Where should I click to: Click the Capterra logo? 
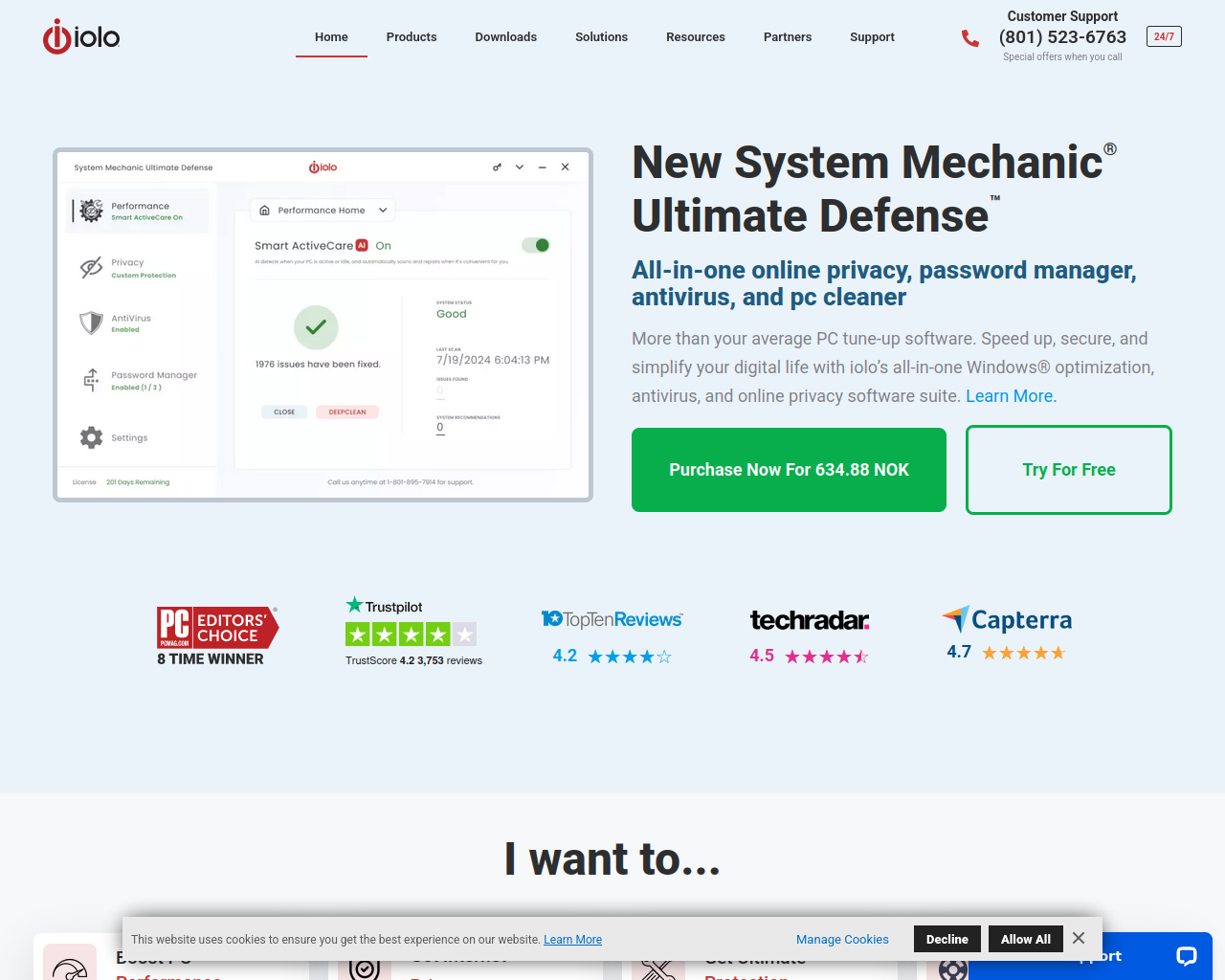tap(1007, 619)
